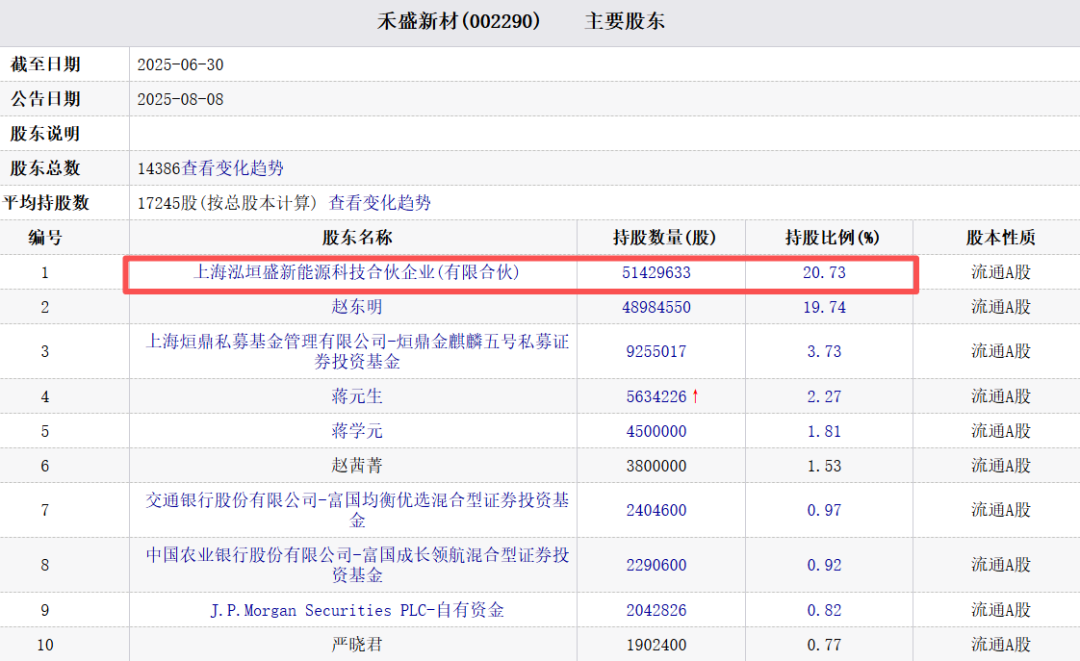Click the 禾盛新材(002290) title text
The image size is (1080, 661).
click(459, 21)
